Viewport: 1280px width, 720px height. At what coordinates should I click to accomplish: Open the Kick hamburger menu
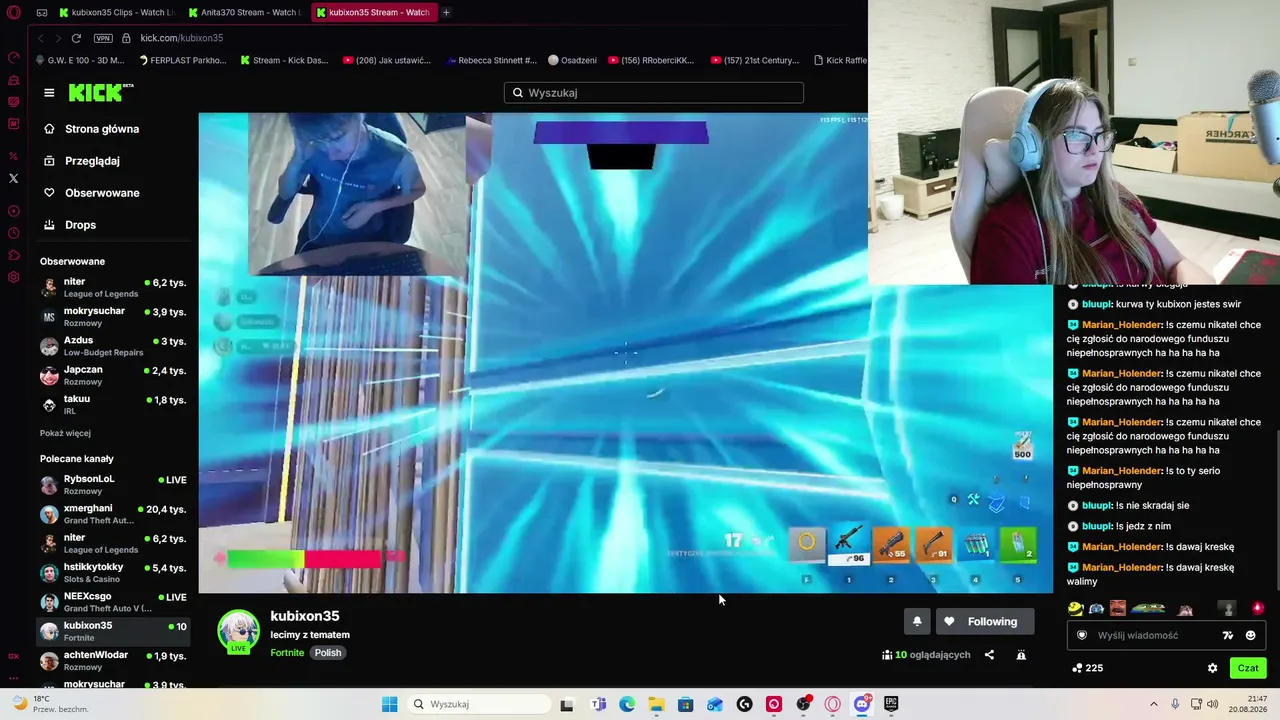pyautogui.click(x=49, y=93)
